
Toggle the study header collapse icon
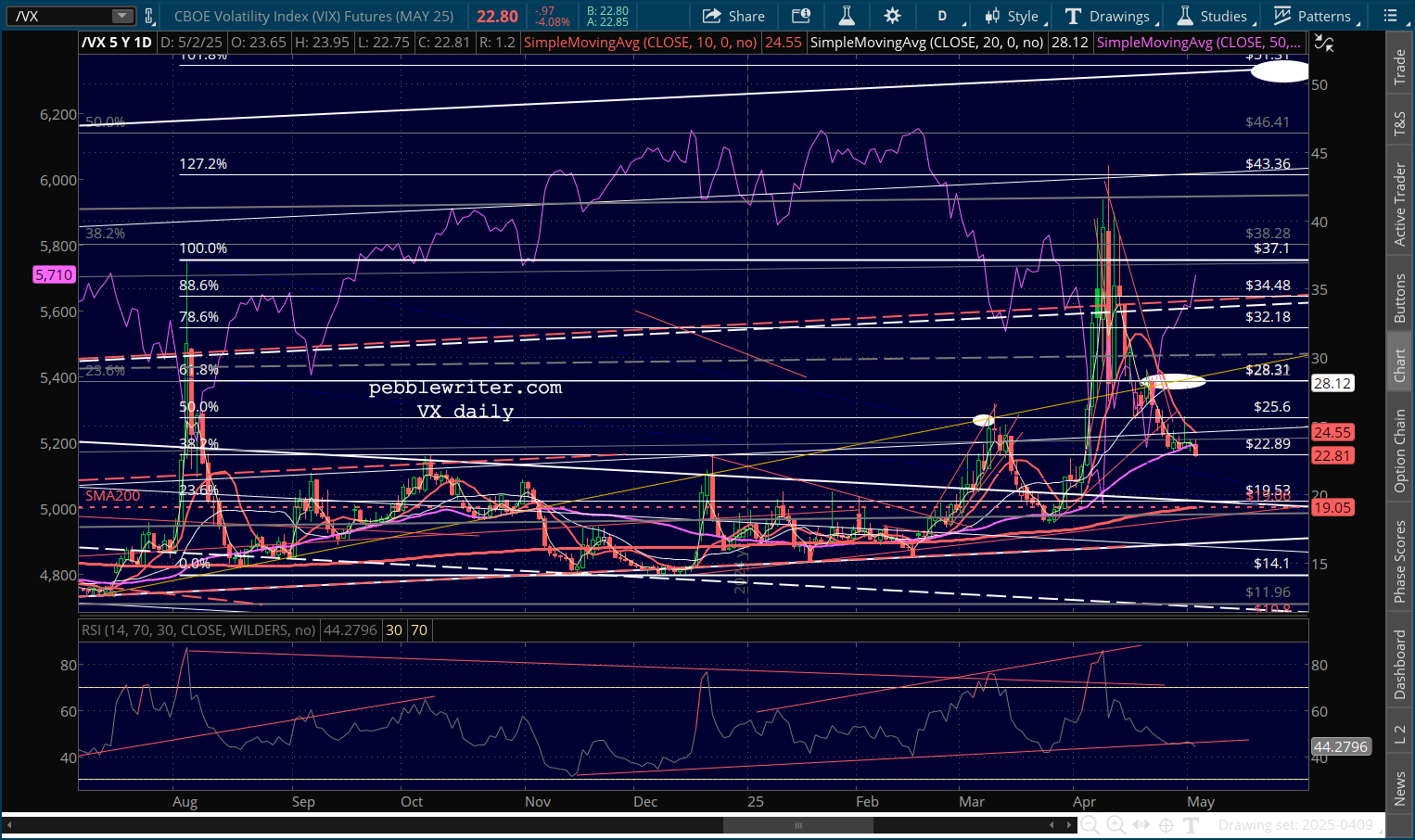1324,43
